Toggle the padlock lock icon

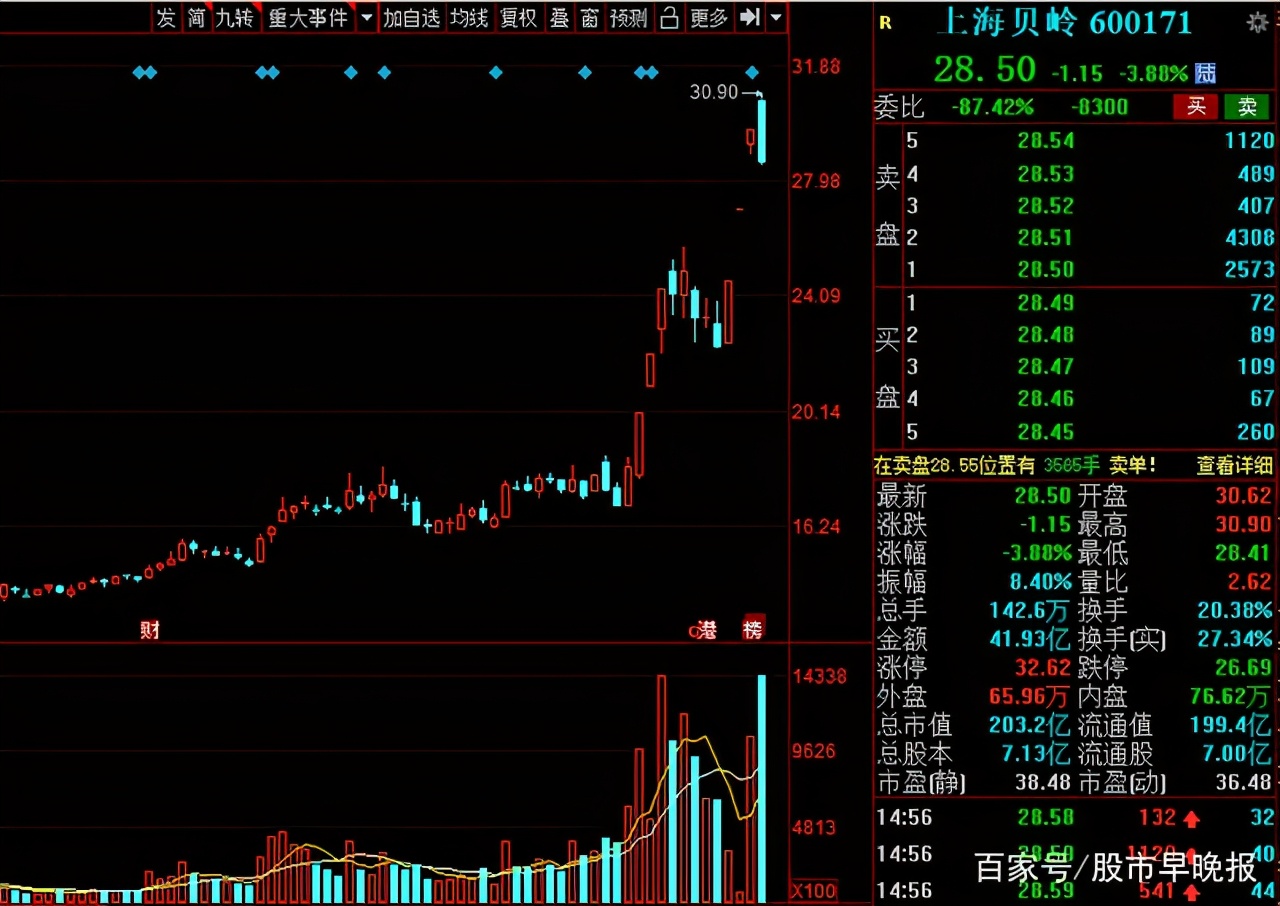(x=670, y=18)
